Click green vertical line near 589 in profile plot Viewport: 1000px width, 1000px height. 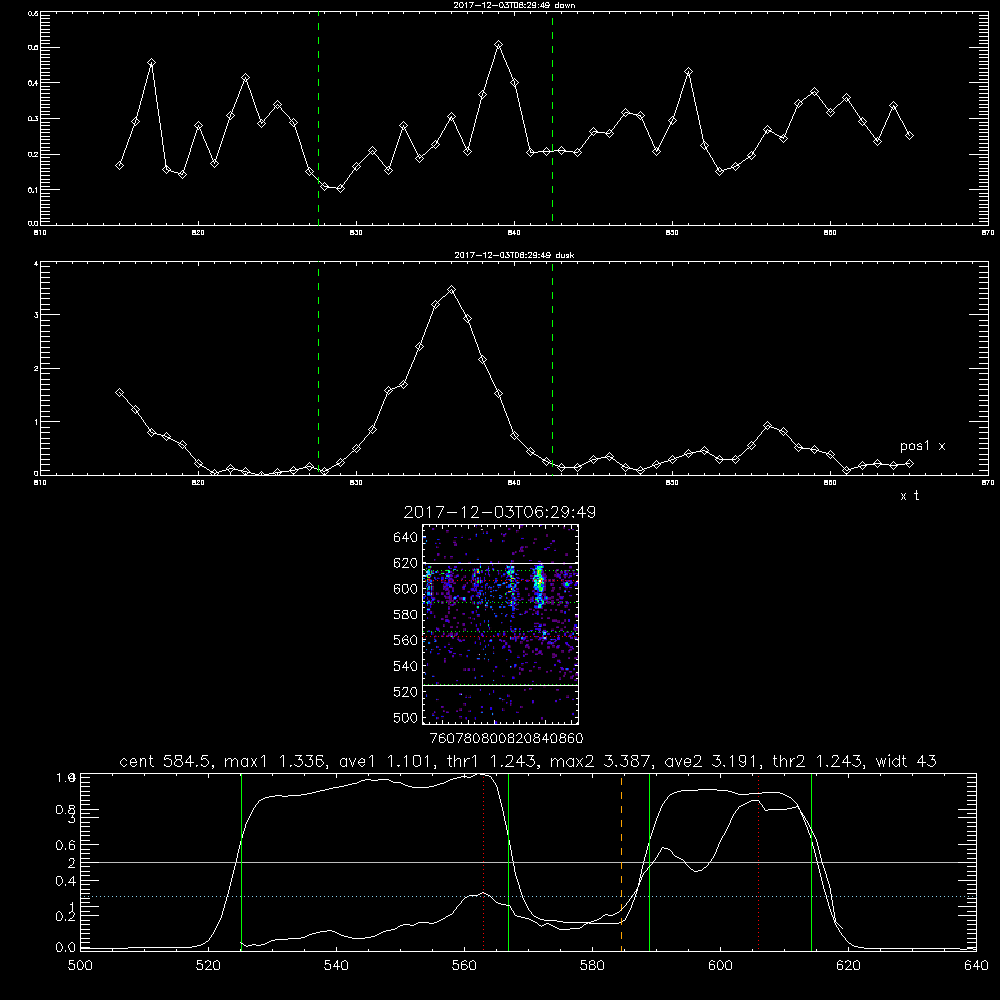649,862
